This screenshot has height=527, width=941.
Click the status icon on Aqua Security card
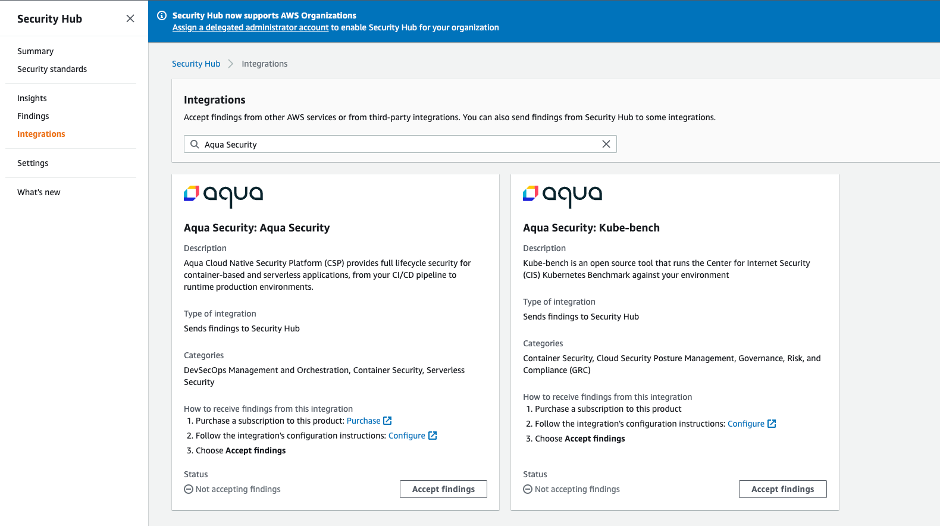pos(188,489)
